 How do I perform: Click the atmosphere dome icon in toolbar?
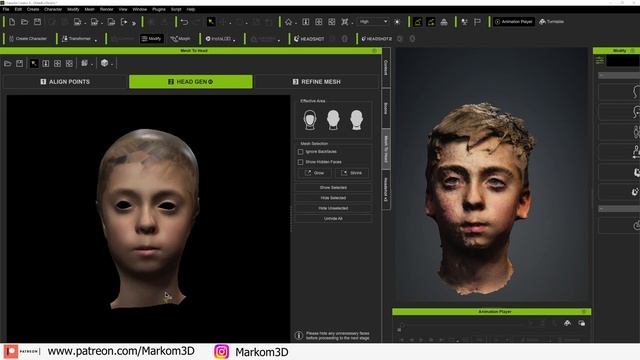(444, 22)
